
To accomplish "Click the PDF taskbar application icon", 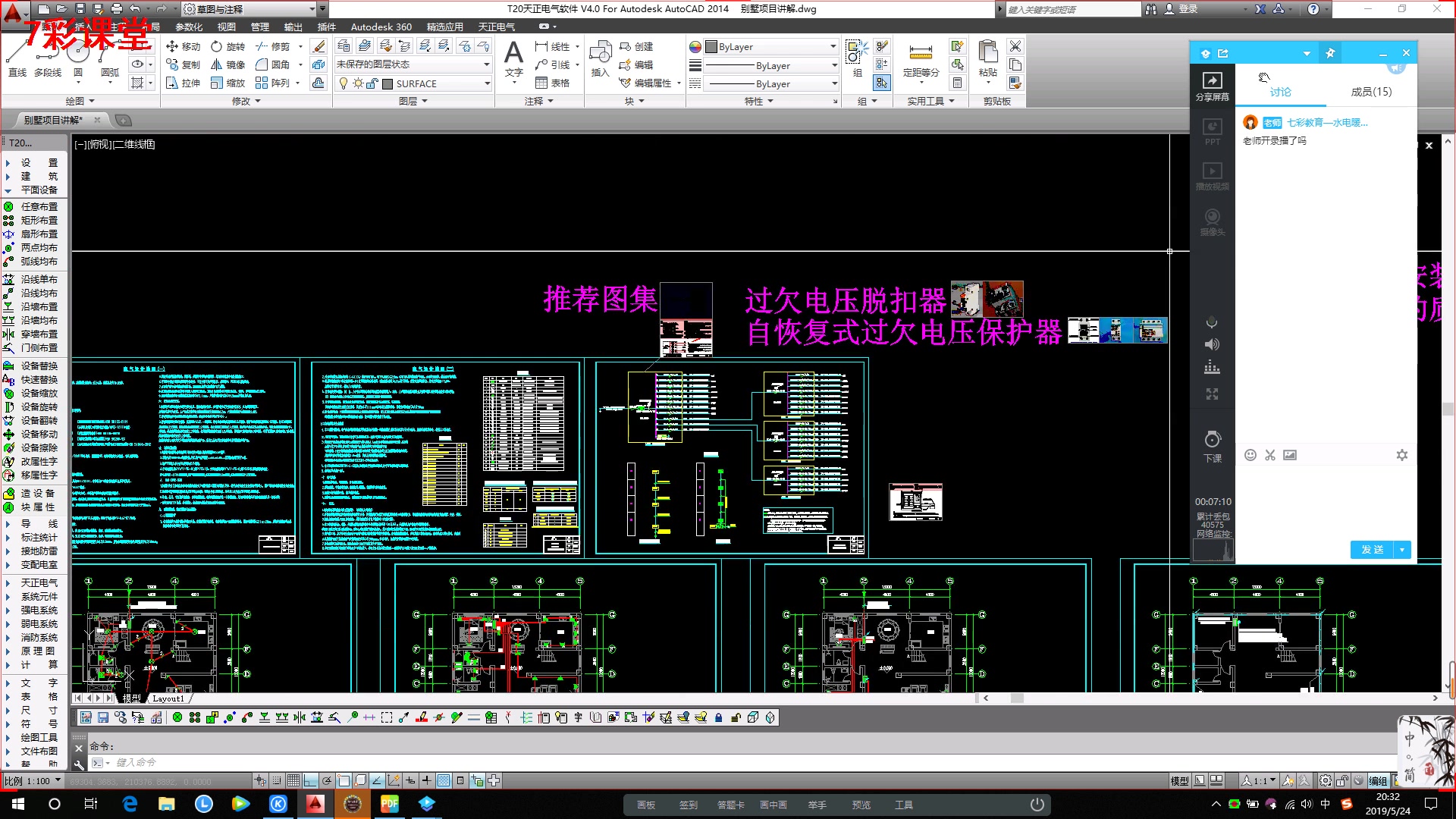I will coord(391,803).
